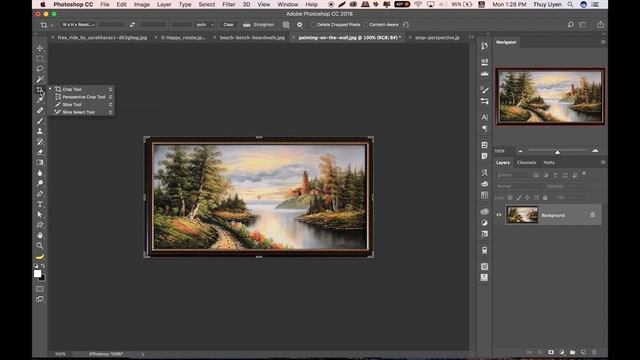640x360 pixels.
Task: Select the Spot Healing Brush tool
Action: pyautogui.click(x=40, y=110)
